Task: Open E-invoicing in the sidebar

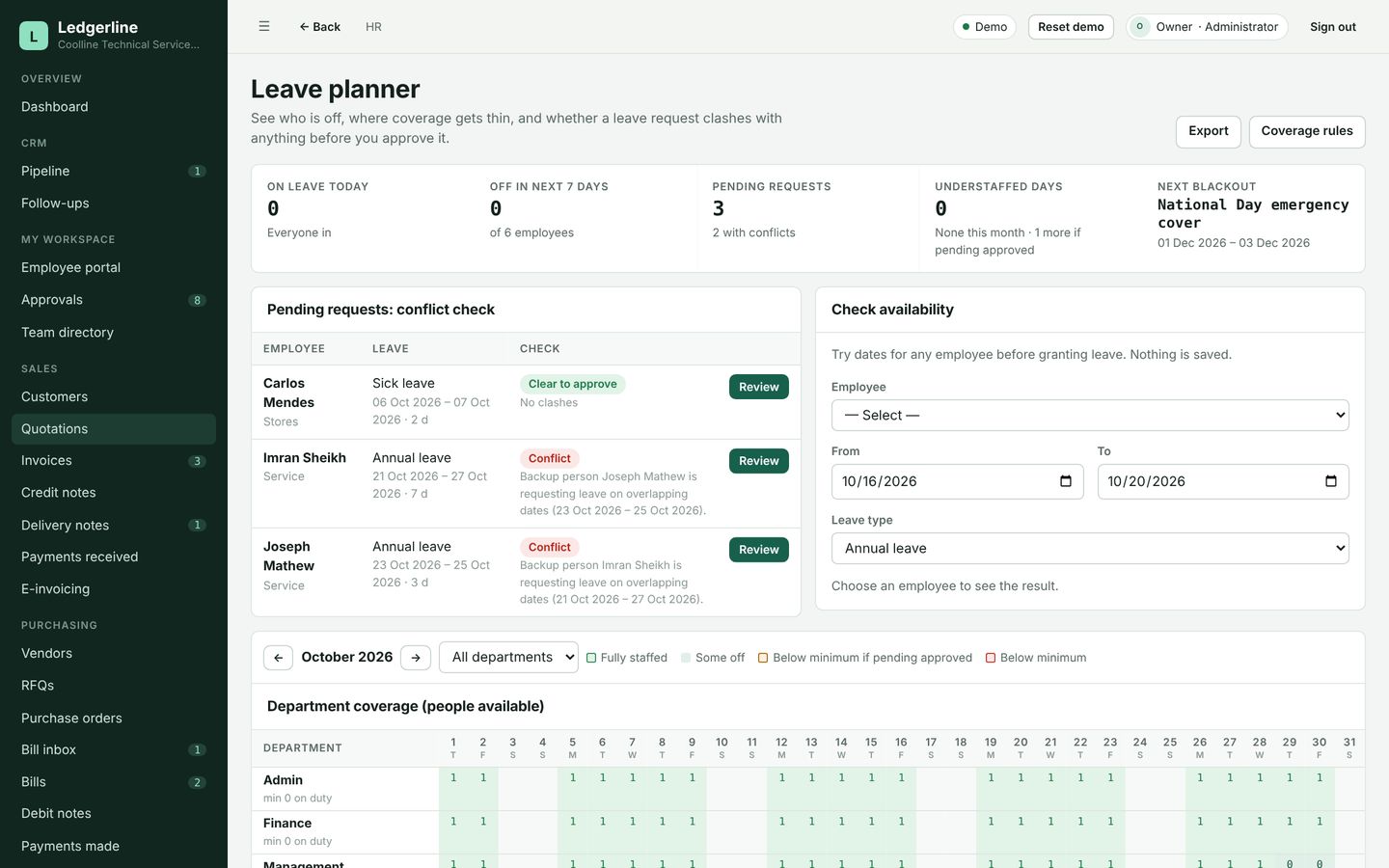Action: (114, 589)
